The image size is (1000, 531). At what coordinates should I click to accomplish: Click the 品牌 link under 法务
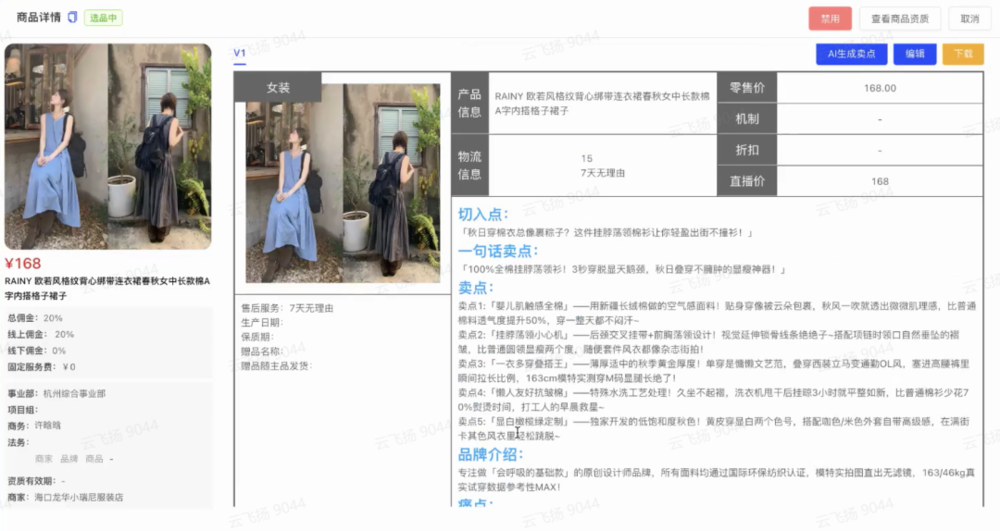[x=69, y=458]
